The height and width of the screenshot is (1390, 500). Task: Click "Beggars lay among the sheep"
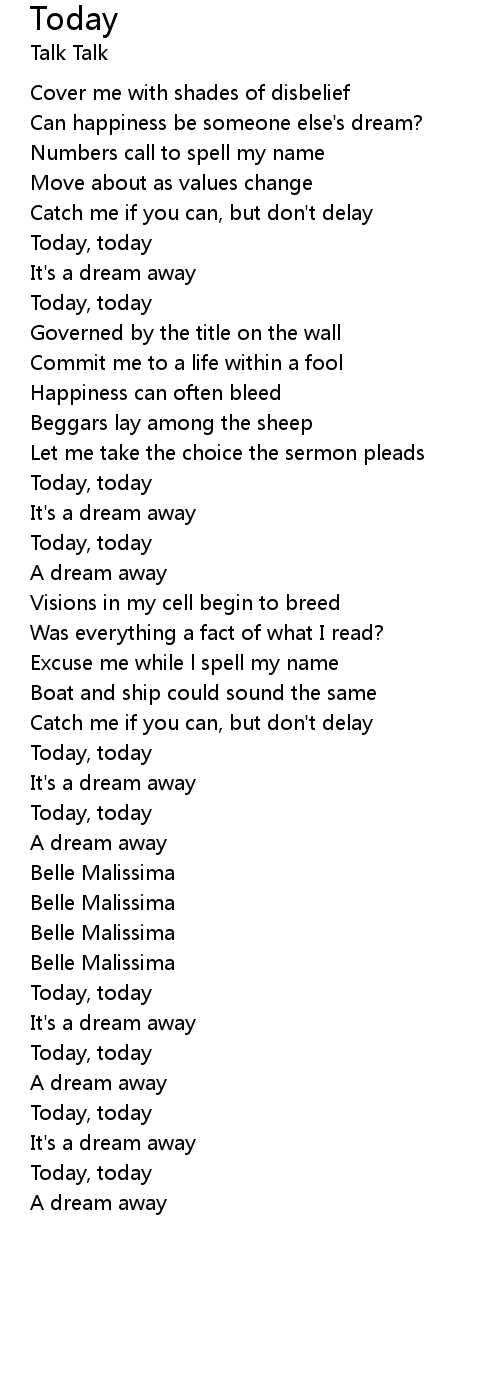point(171,423)
